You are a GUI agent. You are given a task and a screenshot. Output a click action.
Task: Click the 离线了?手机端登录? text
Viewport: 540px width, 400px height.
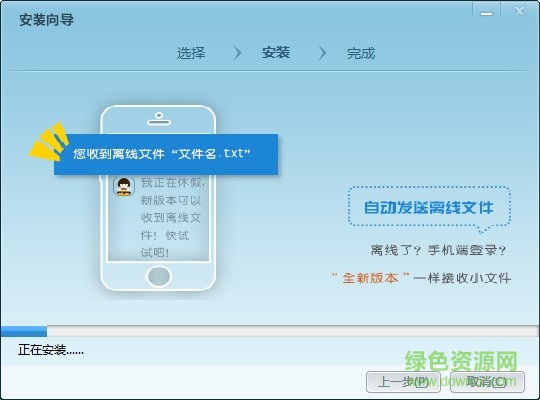click(x=438, y=250)
